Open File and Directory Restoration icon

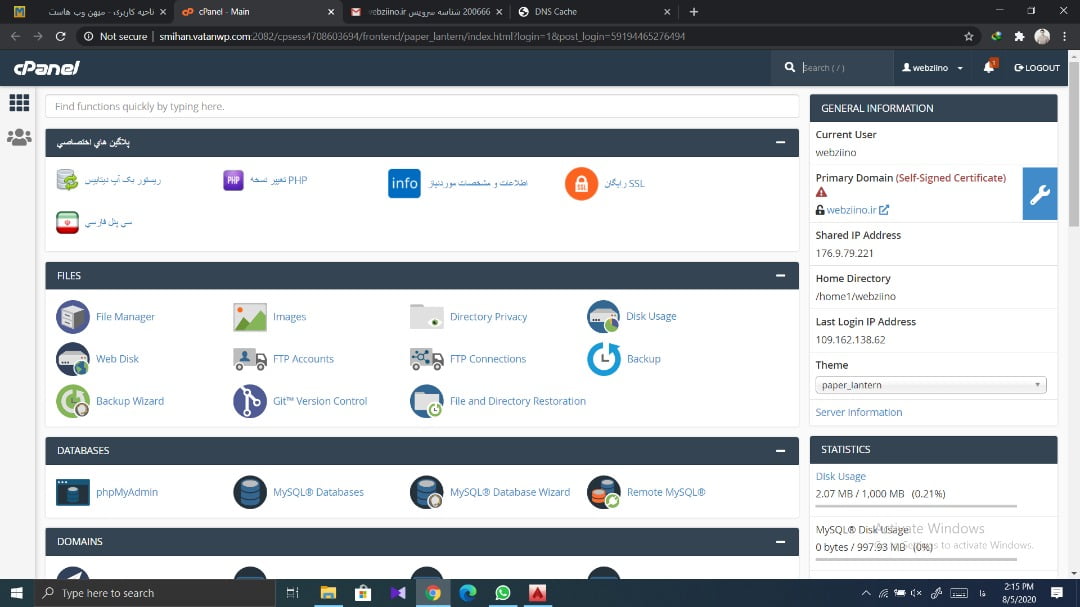click(x=426, y=401)
